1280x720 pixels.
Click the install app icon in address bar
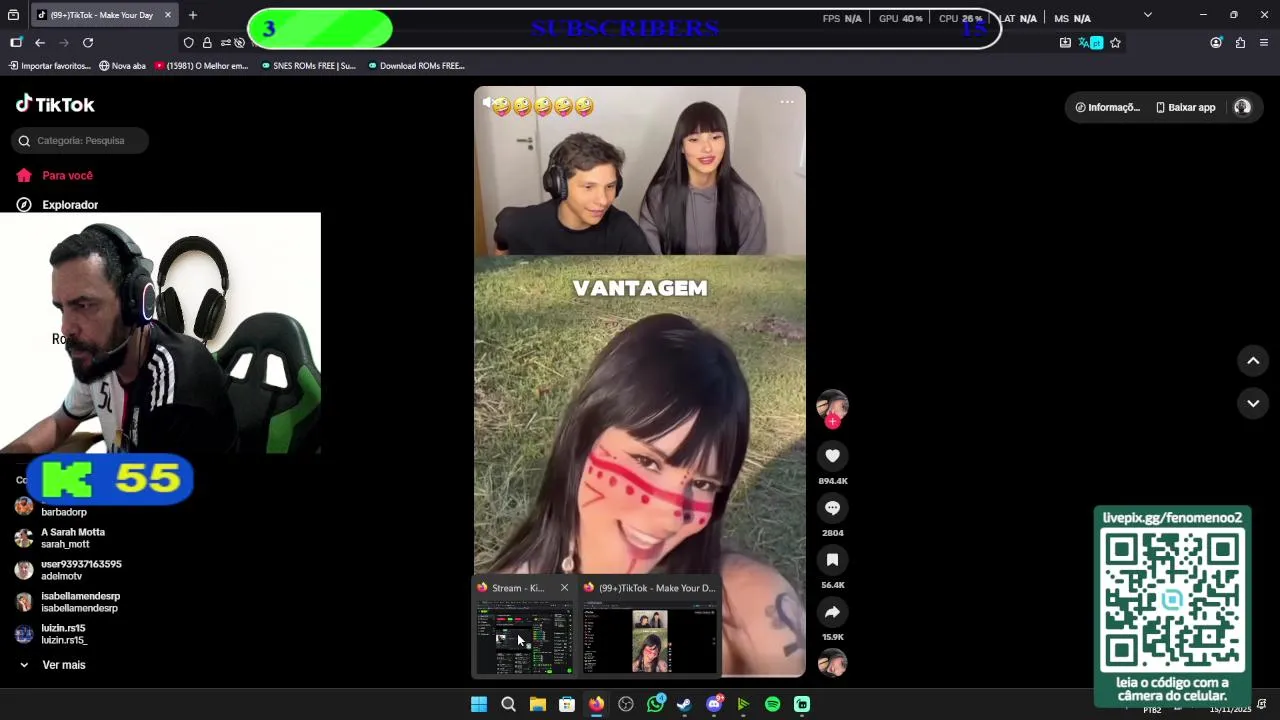(1065, 43)
